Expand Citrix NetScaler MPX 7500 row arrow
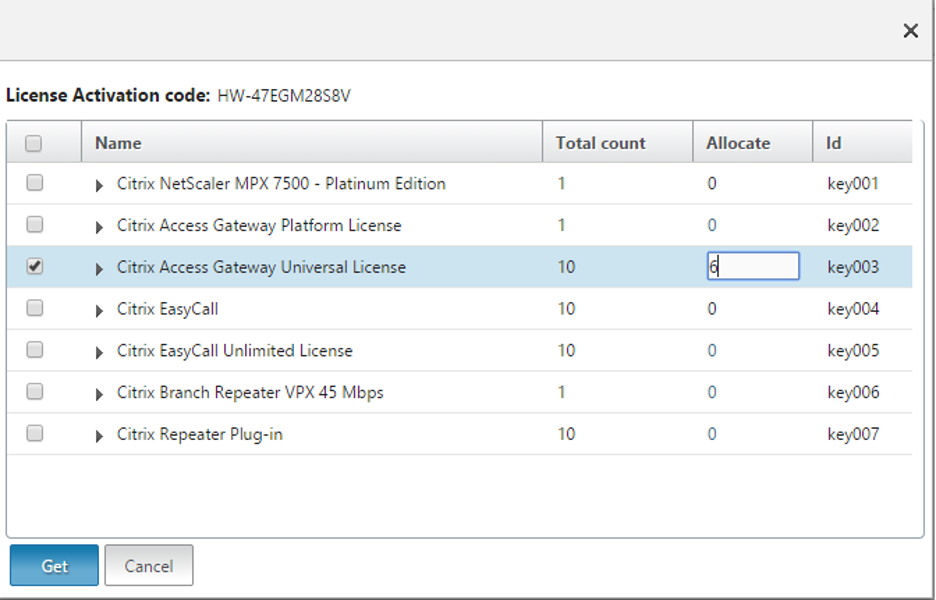 [99, 185]
